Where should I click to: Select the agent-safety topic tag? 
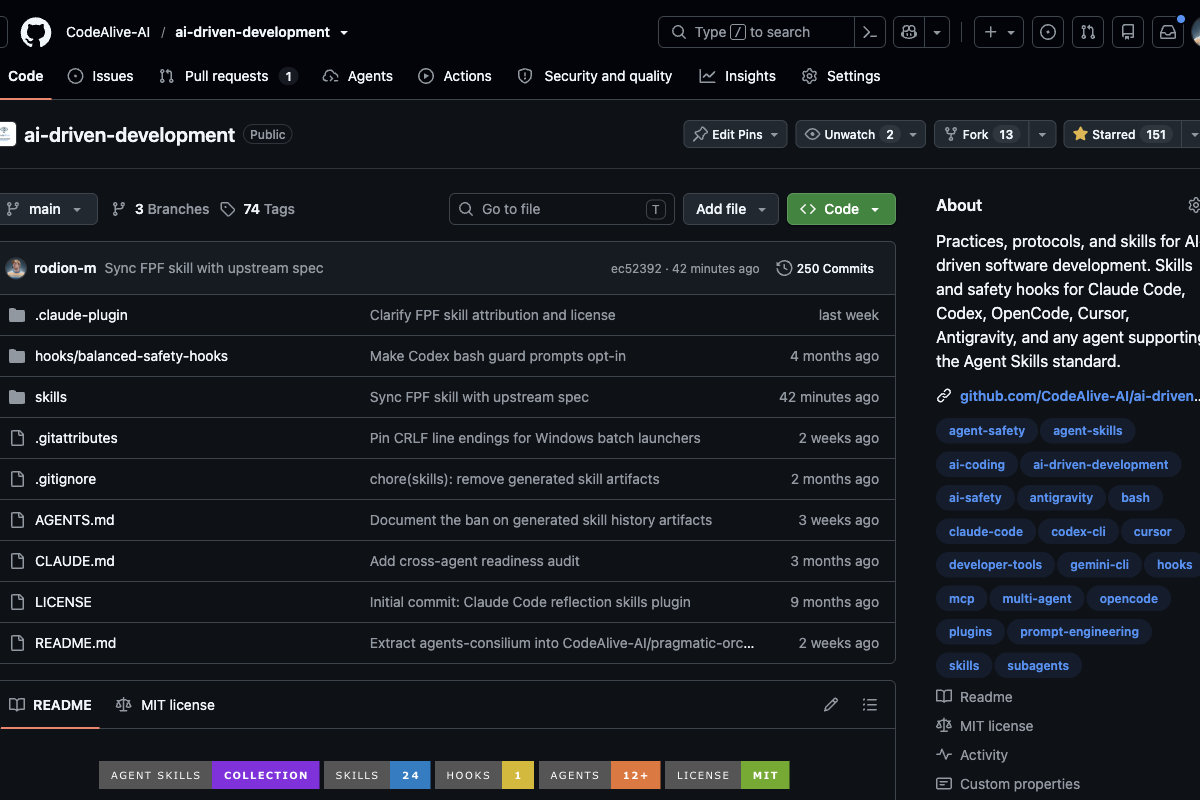tap(987, 431)
